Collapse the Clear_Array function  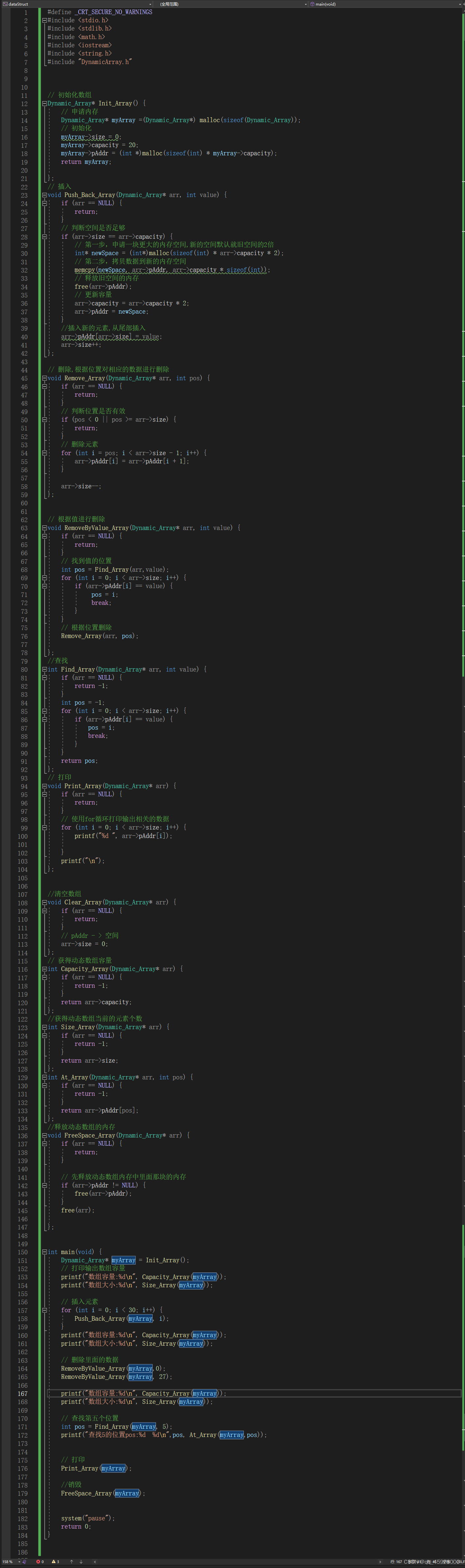[44, 903]
